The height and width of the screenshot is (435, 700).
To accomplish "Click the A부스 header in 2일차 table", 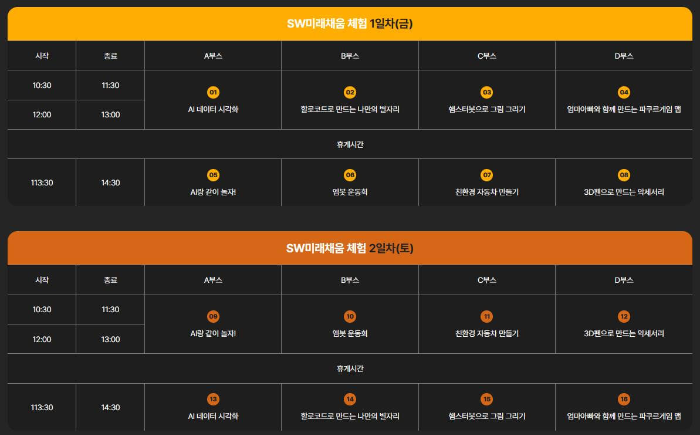I will pyautogui.click(x=213, y=280).
